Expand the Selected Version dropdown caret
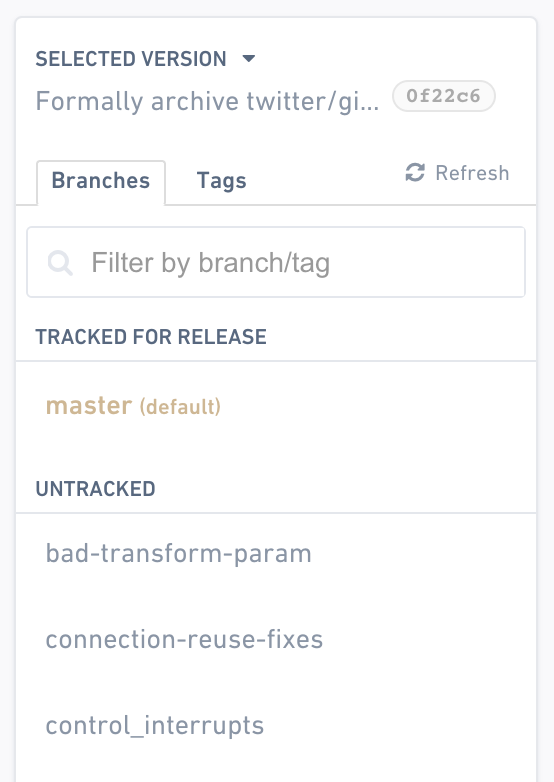Image resolution: width=554 pixels, height=782 pixels. click(249, 59)
